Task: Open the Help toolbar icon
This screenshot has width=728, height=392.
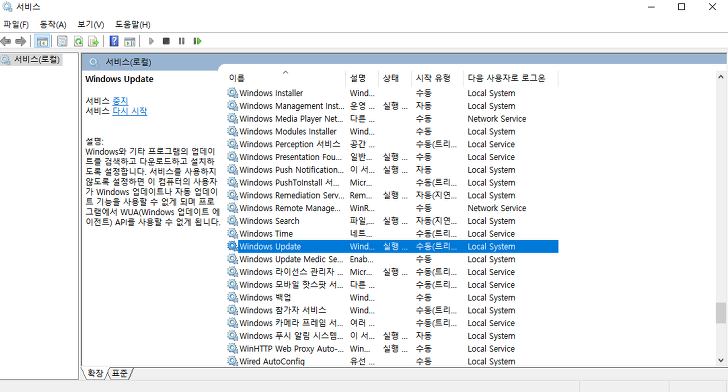Action: (x=114, y=41)
